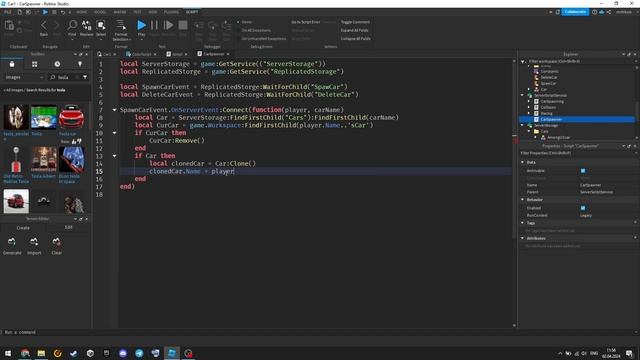Switch to the ColorScript editor tab
This screenshot has width=640, height=360.
tap(141, 54)
